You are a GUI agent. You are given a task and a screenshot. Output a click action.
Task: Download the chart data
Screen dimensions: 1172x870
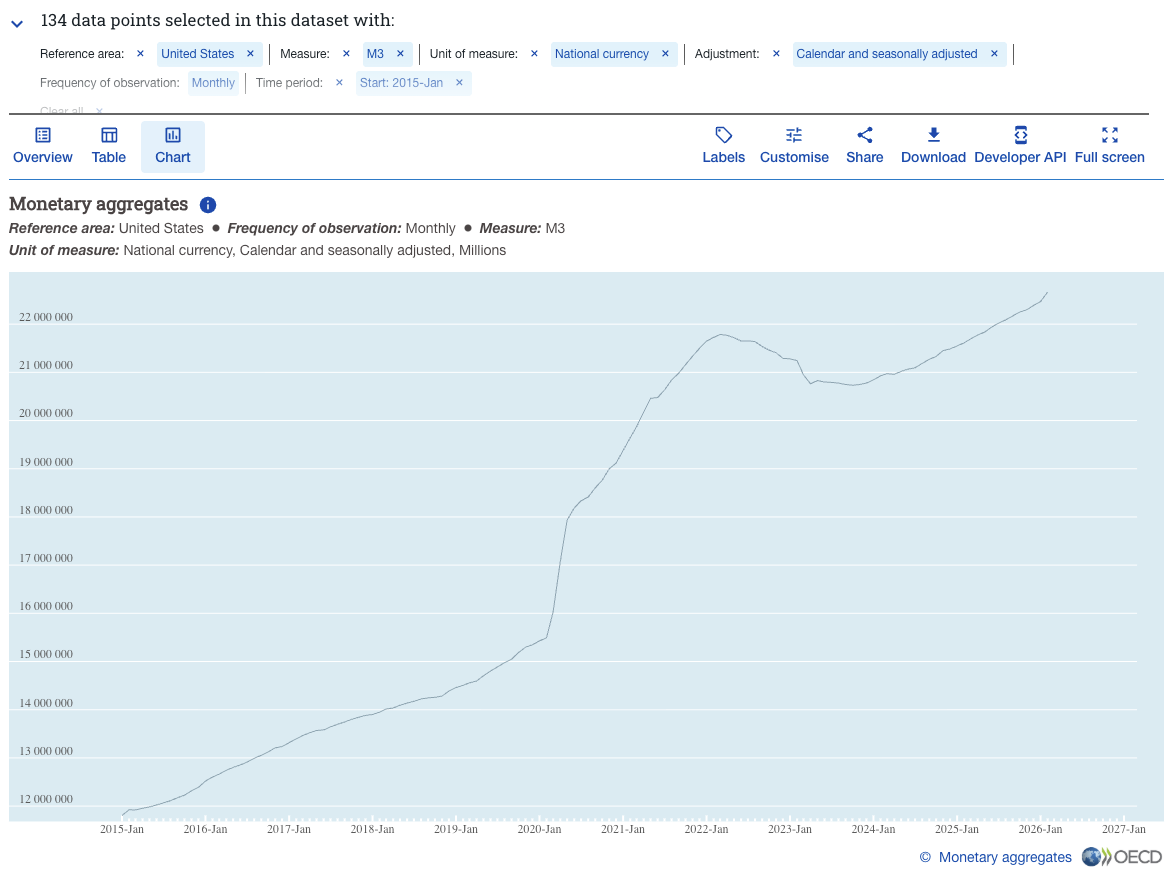coord(933,146)
